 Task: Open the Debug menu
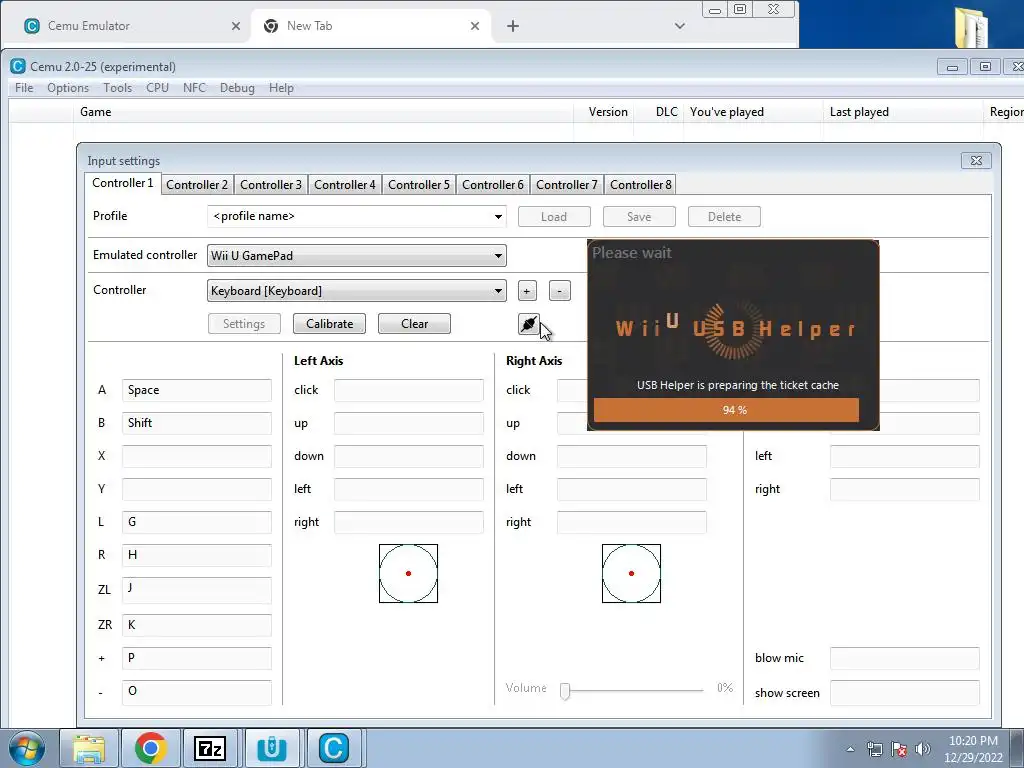[237, 88]
